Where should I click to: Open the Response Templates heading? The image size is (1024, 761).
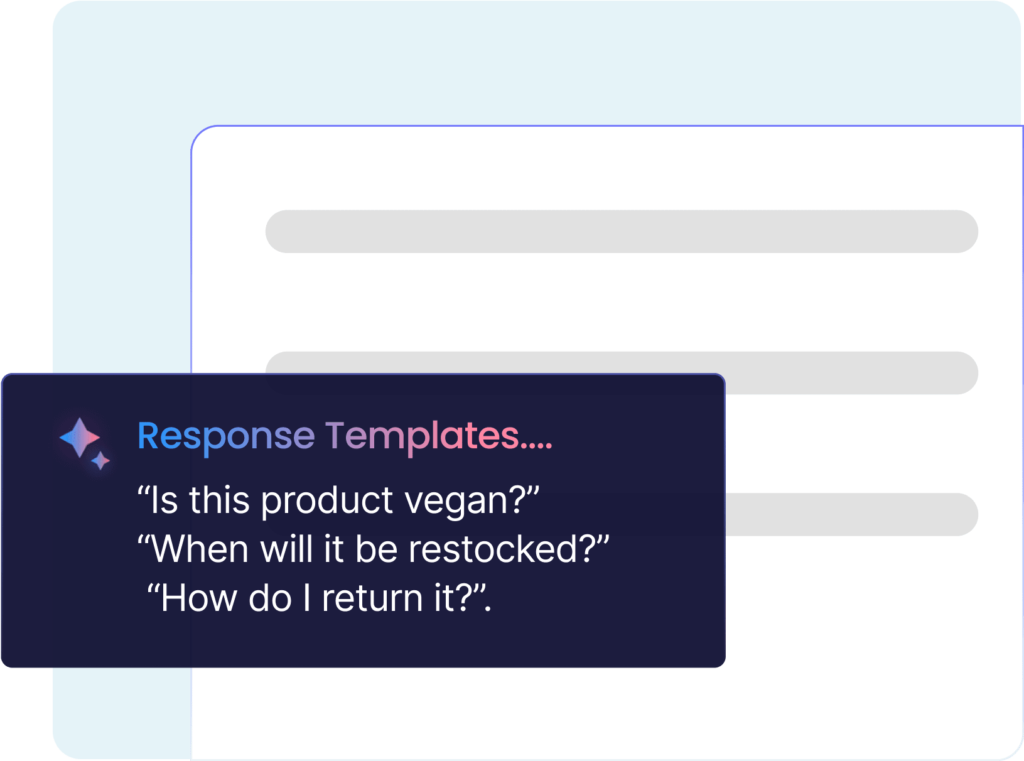click(344, 436)
